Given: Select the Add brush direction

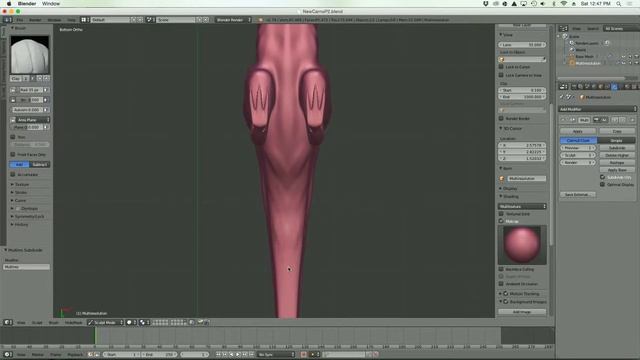Looking at the screenshot, I should point(19,164).
